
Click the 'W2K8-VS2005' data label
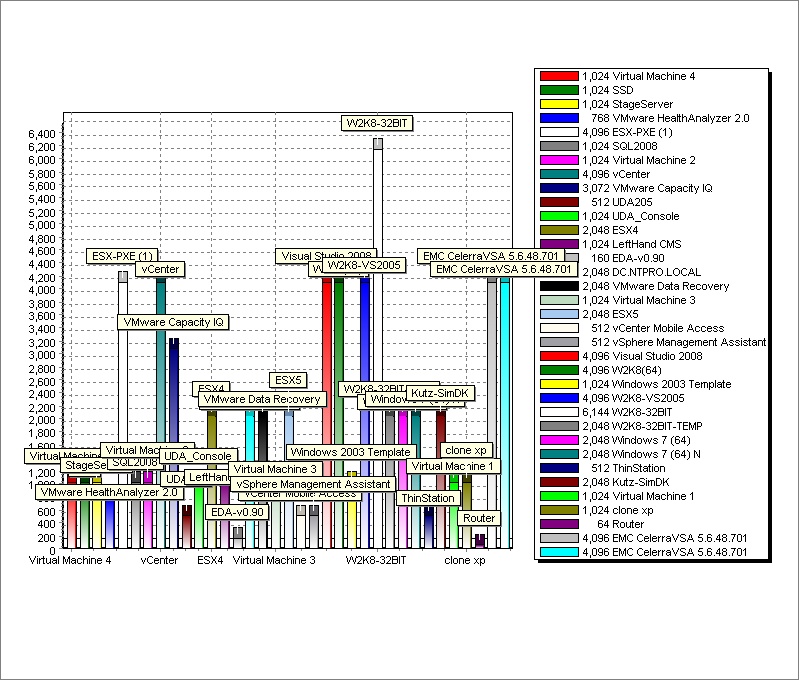(364, 265)
